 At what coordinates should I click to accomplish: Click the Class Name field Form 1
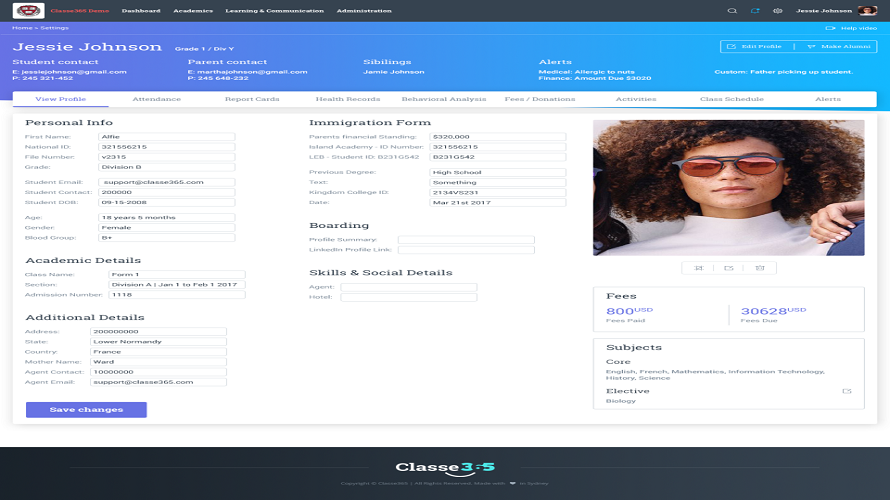click(x=177, y=275)
